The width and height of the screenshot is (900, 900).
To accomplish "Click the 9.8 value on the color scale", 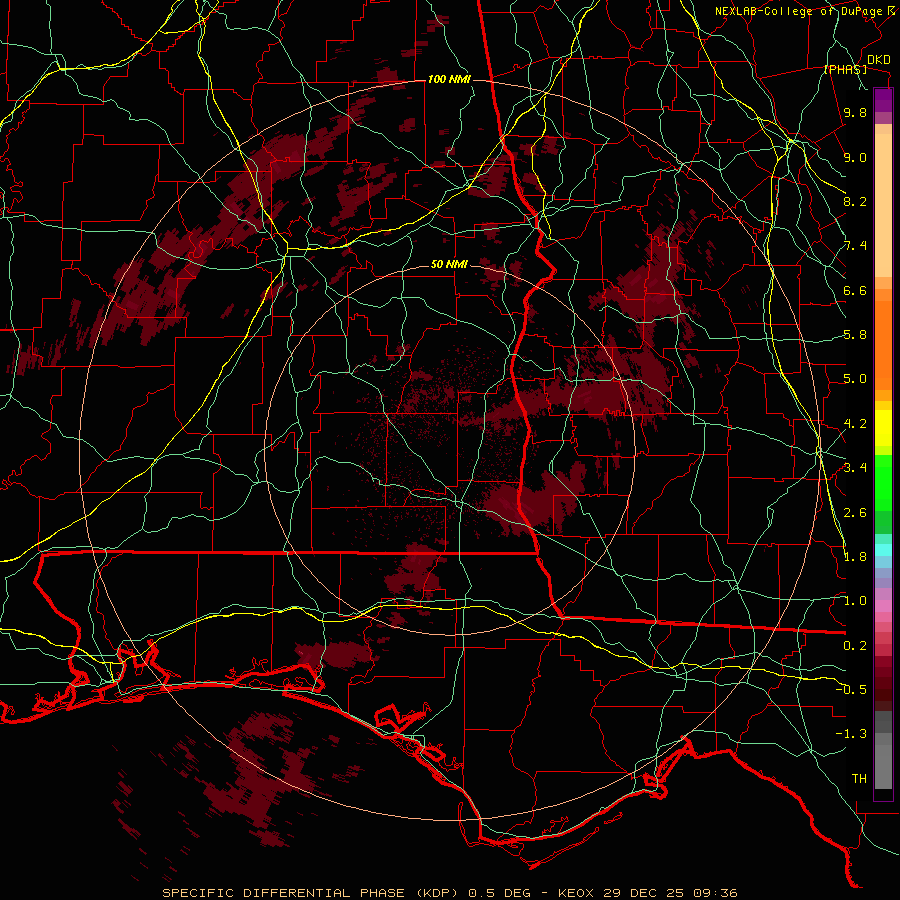I will point(855,113).
